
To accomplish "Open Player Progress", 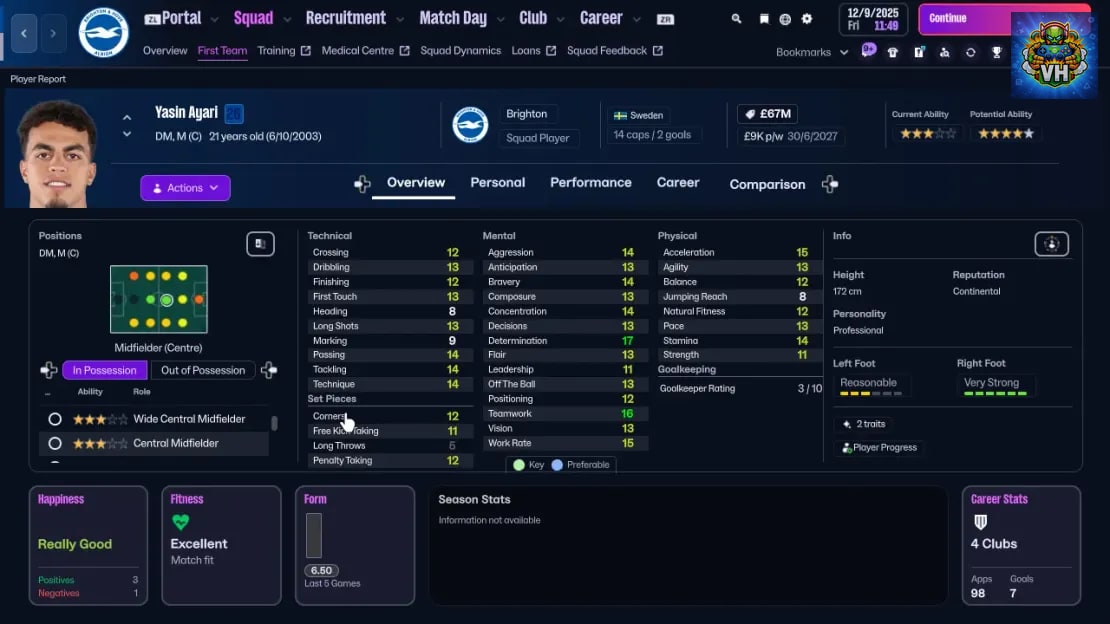I will 879,448.
